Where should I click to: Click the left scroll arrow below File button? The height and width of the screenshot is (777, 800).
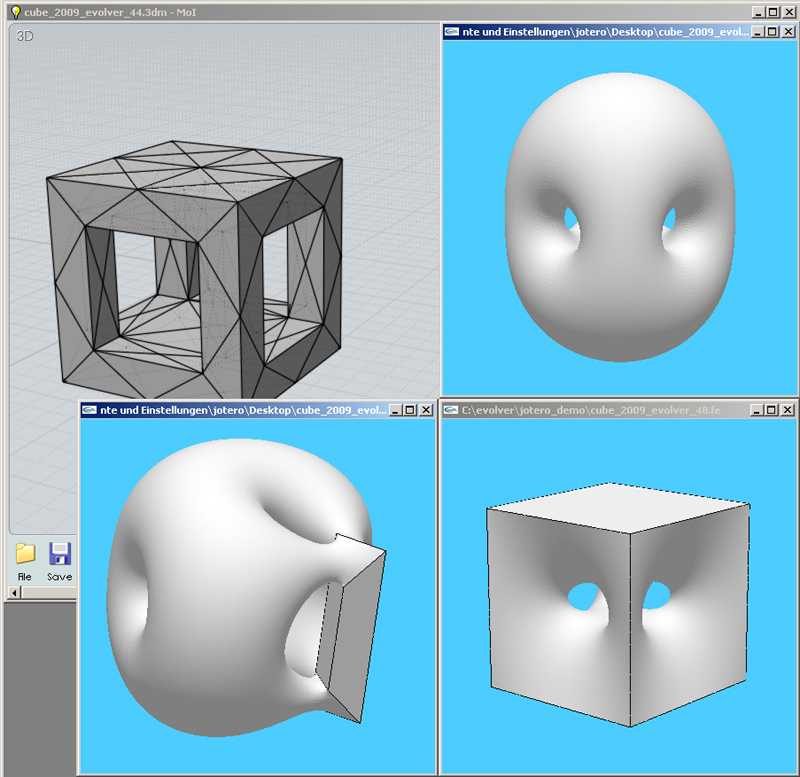pos(13,592)
